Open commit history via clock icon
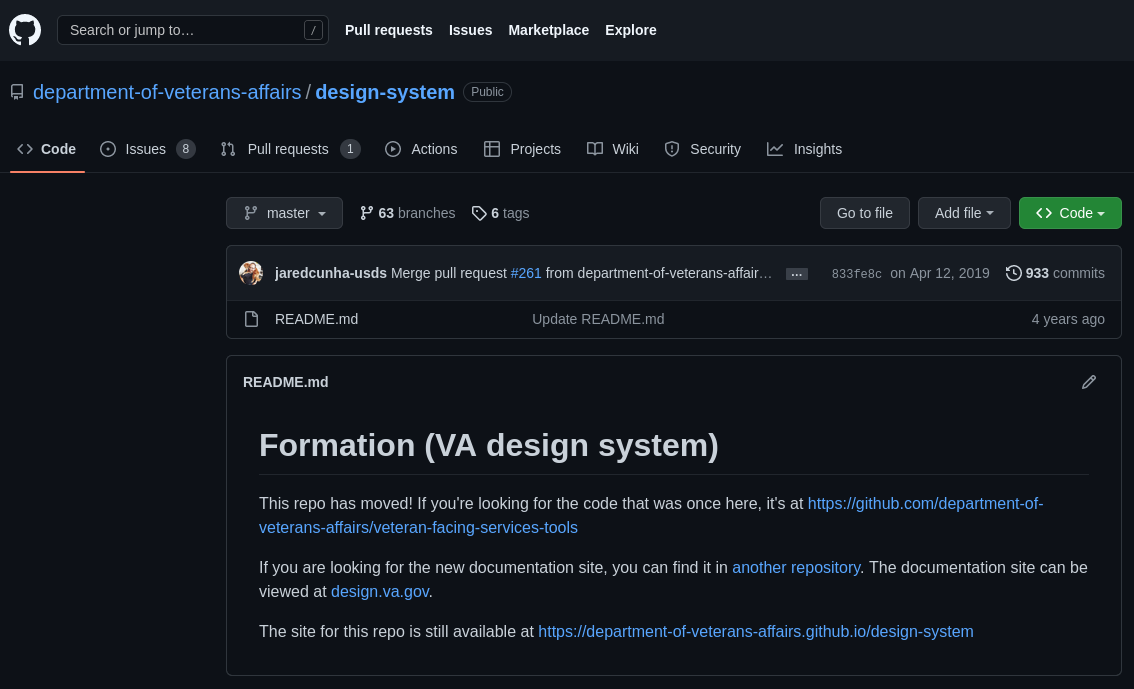 click(x=1014, y=273)
